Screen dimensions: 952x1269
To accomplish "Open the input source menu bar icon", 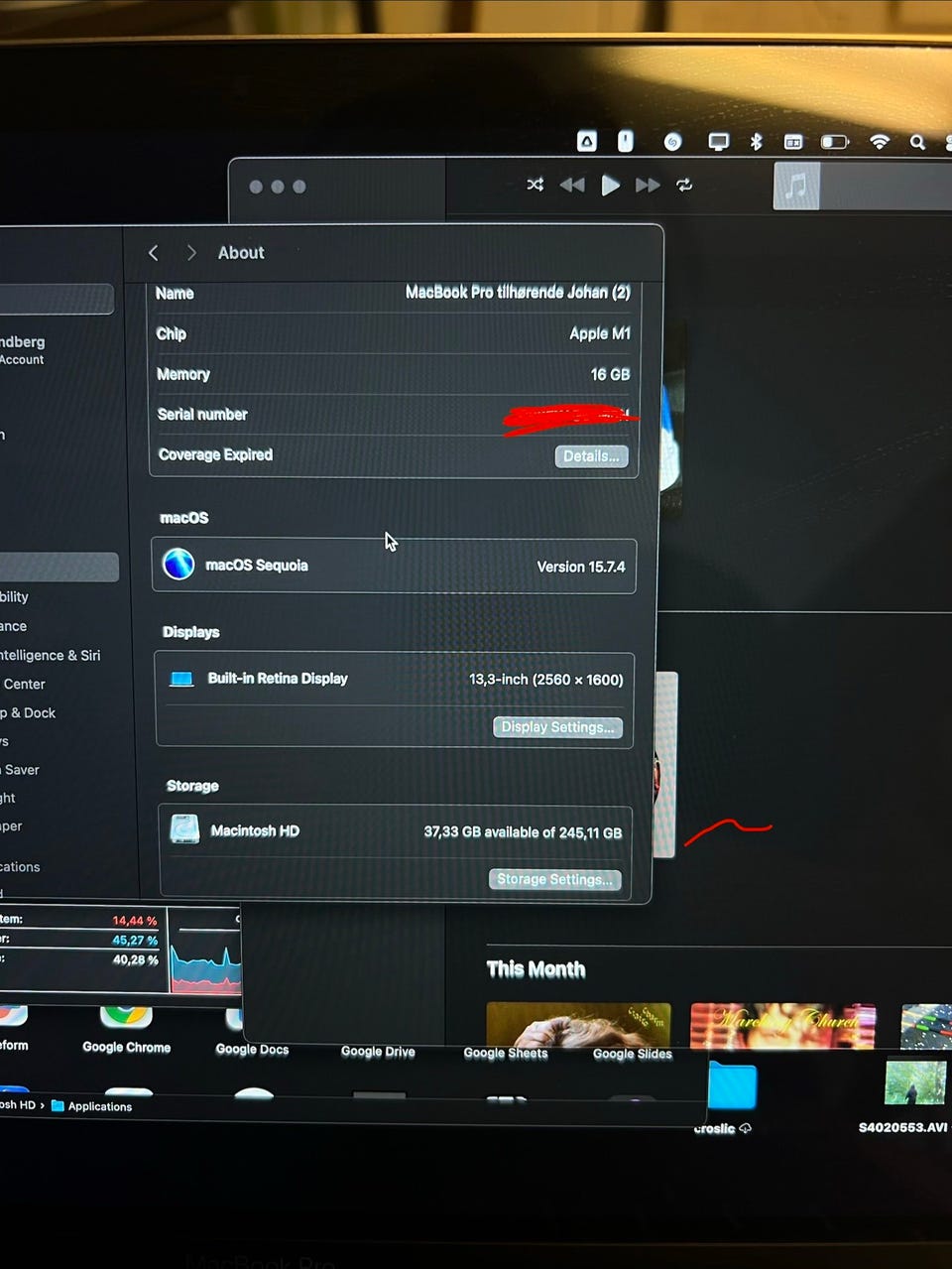I will (793, 142).
